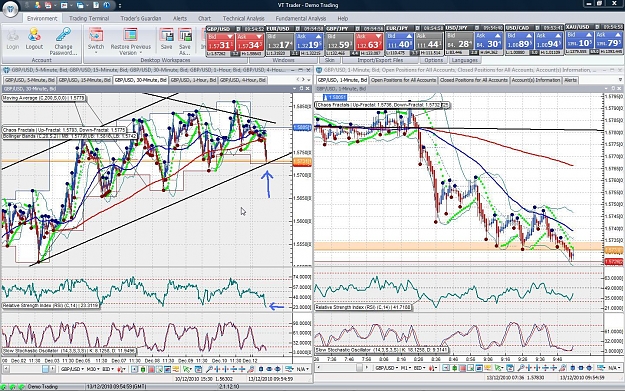Click the calendar icon in right chart toolbar
Image resolution: width=625 pixels, height=391 pixels.
click(x=510, y=369)
